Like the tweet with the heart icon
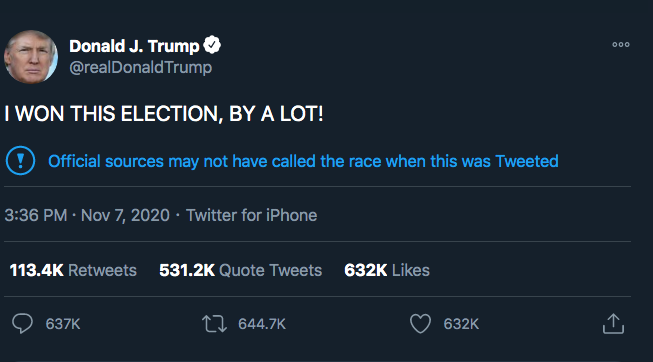653x362 pixels. (x=420, y=324)
